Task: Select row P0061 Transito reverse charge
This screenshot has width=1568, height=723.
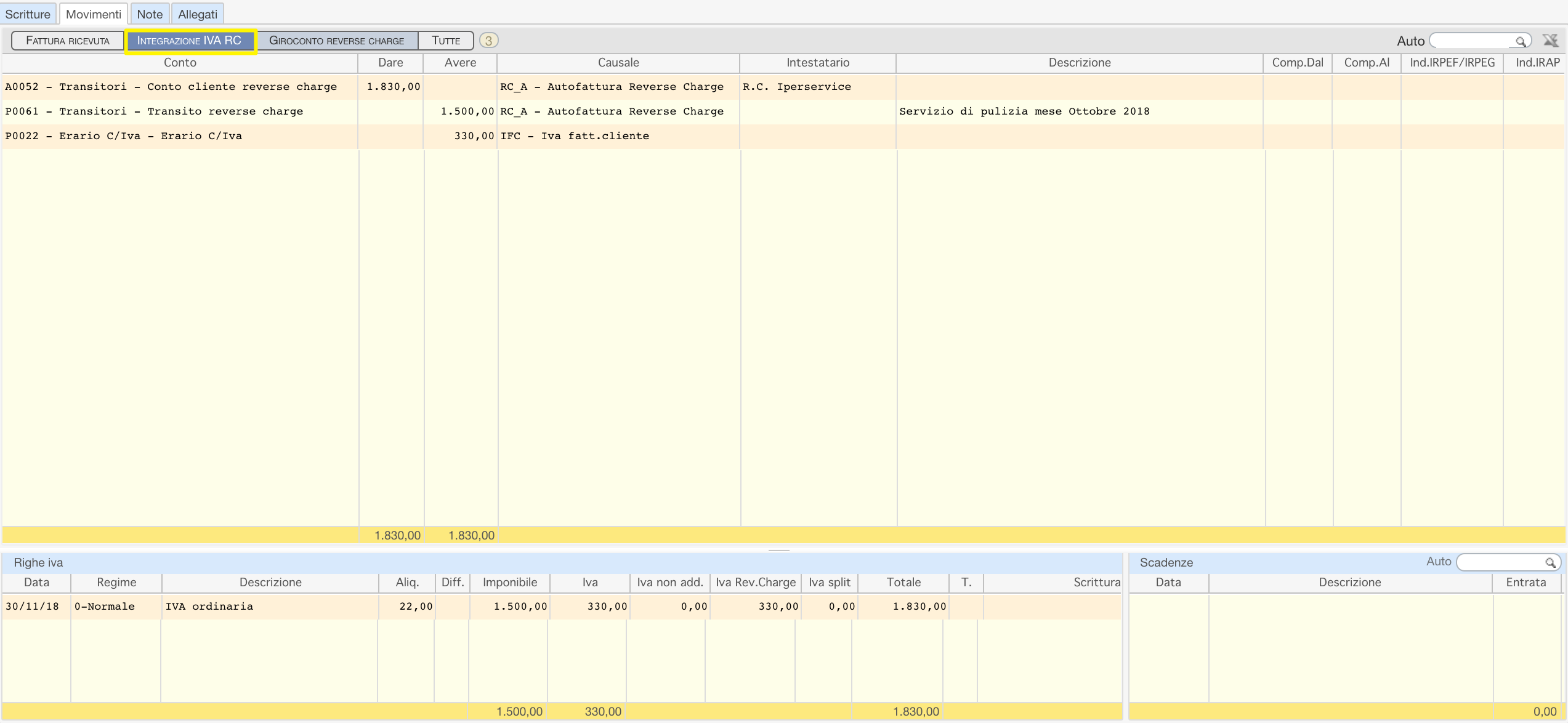Action: 783,111
